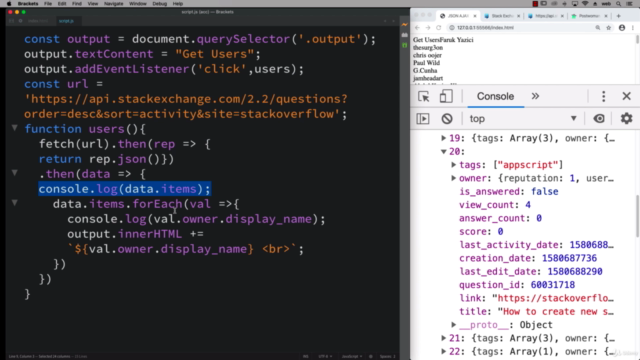This screenshot has height=360, width=640.
Task: Switch to the Postwoman Chrome tab
Action: click(589, 16)
